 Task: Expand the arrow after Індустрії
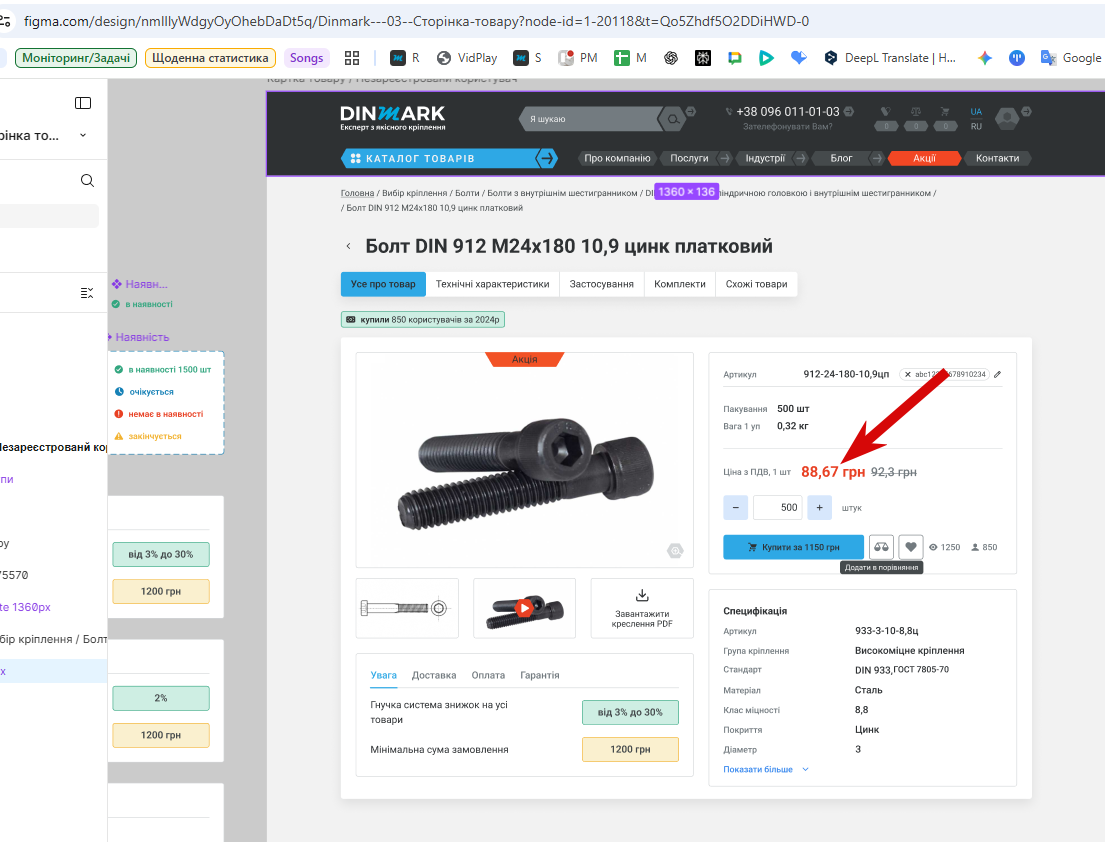coord(801,159)
